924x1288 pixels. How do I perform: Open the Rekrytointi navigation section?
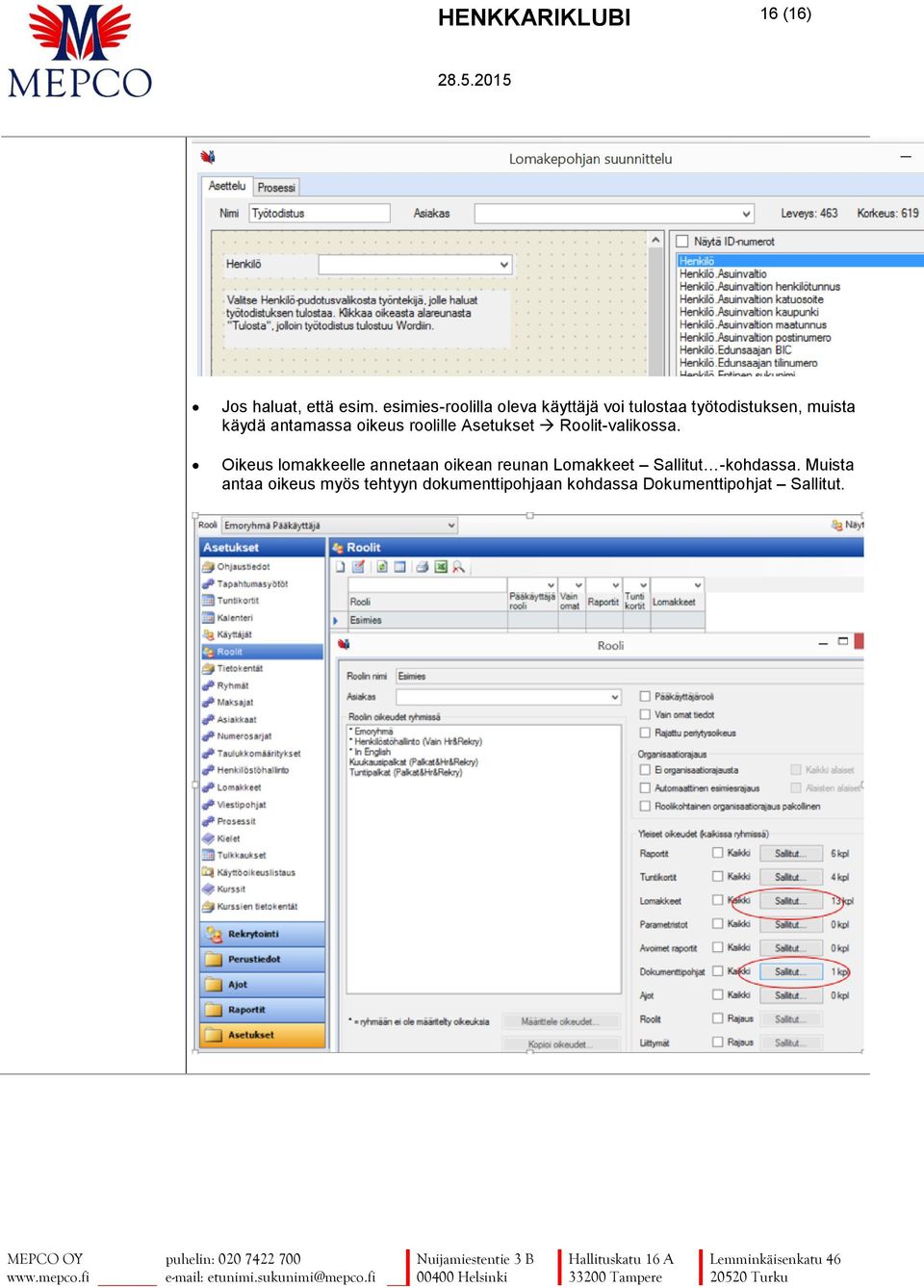(263, 934)
